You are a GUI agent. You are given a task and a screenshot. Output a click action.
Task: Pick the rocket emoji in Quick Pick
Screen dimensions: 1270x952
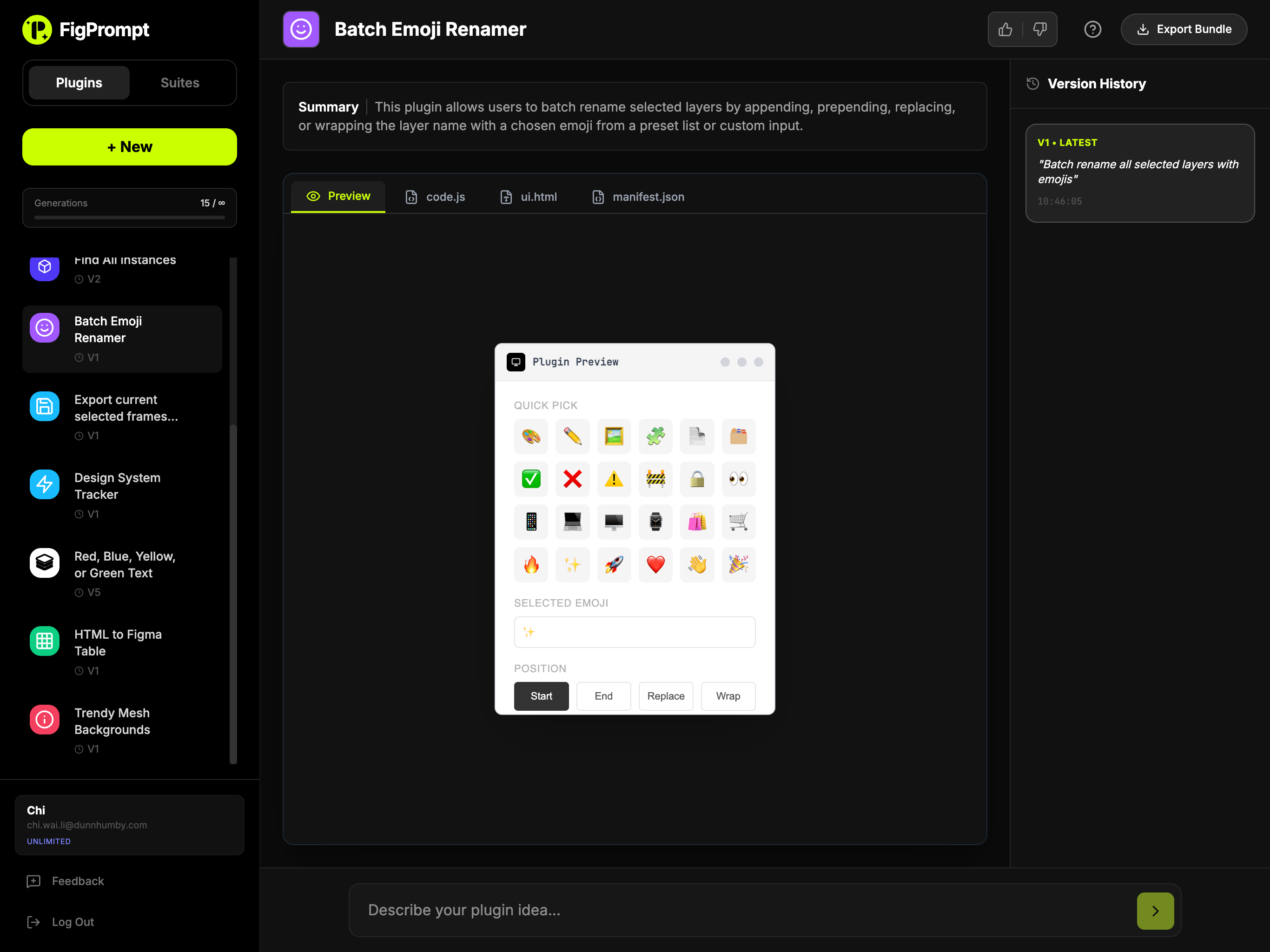[614, 564]
